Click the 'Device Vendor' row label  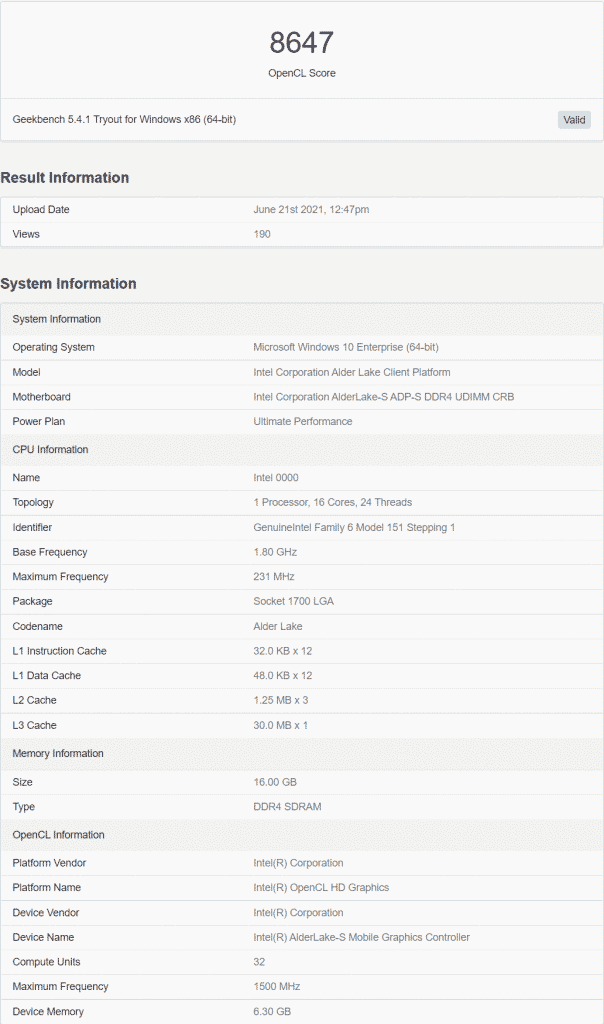click(x=46, y=913)
